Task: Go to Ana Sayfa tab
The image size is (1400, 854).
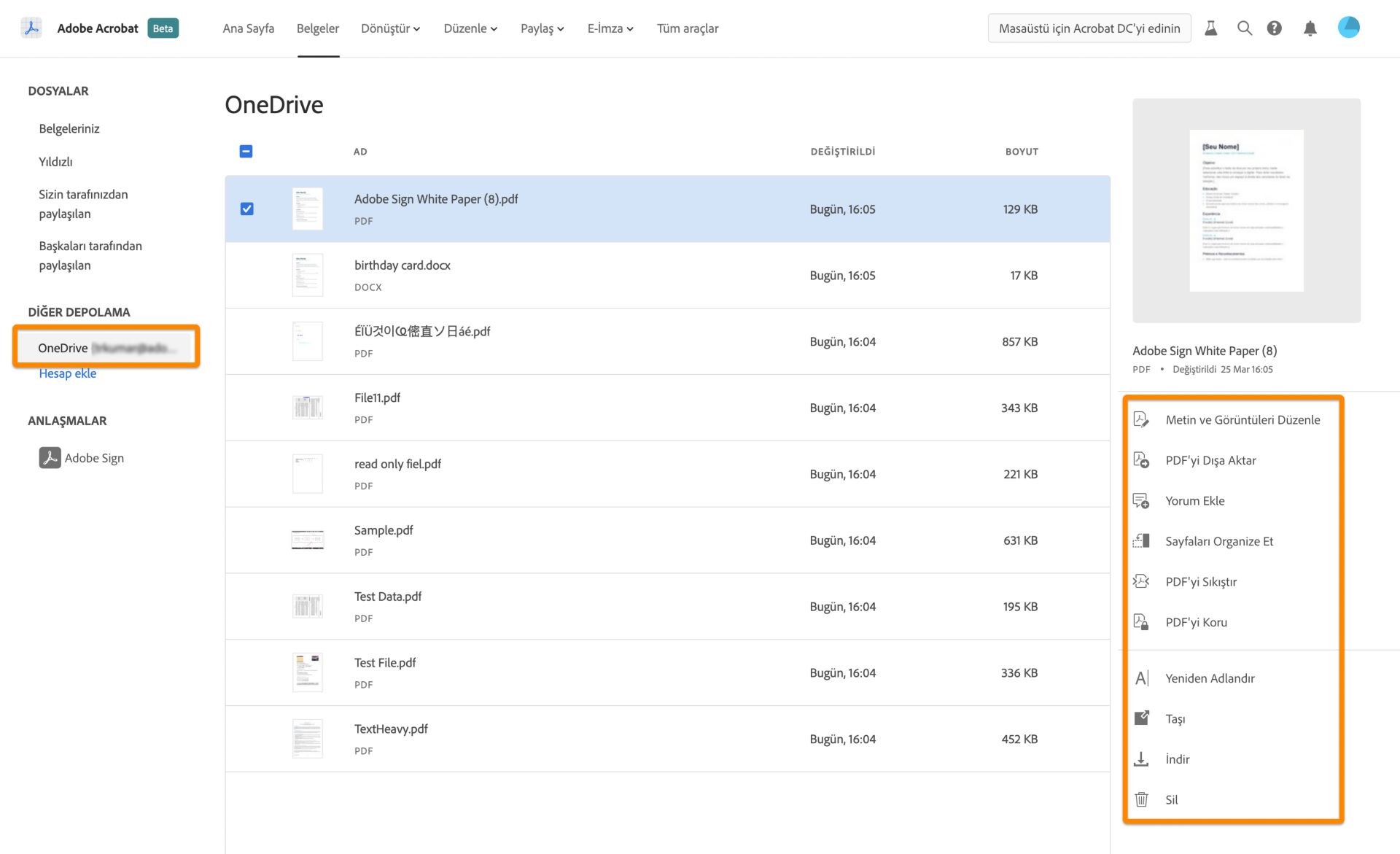Action: [249, 28]
